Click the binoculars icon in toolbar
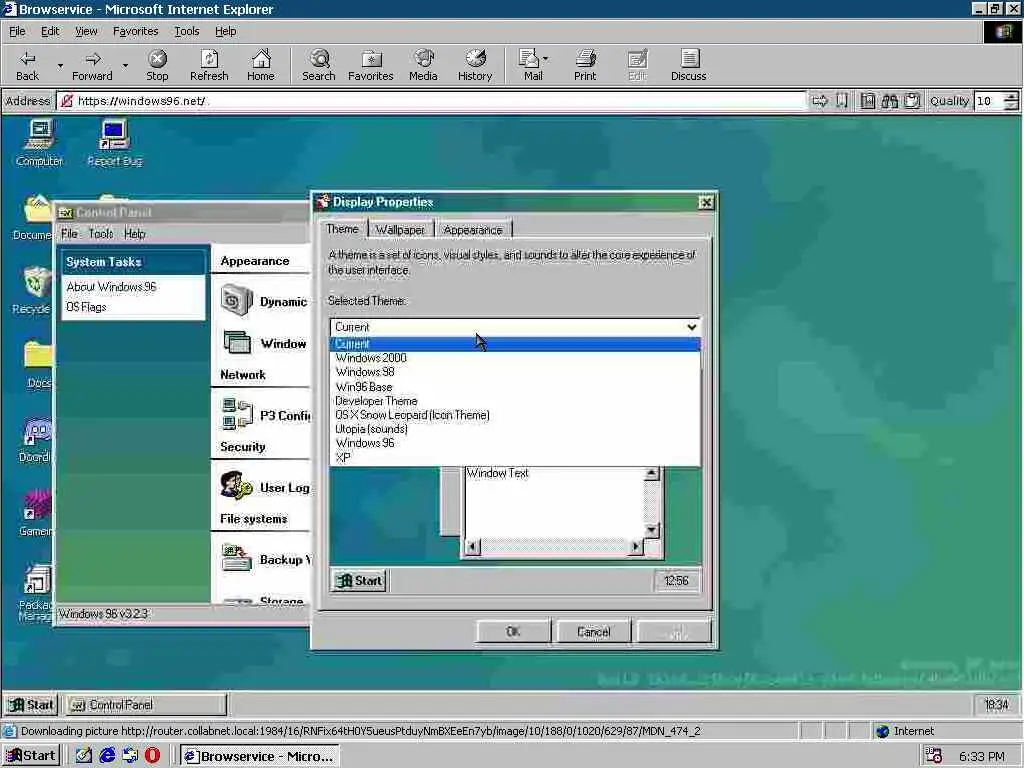 point(889,101)
